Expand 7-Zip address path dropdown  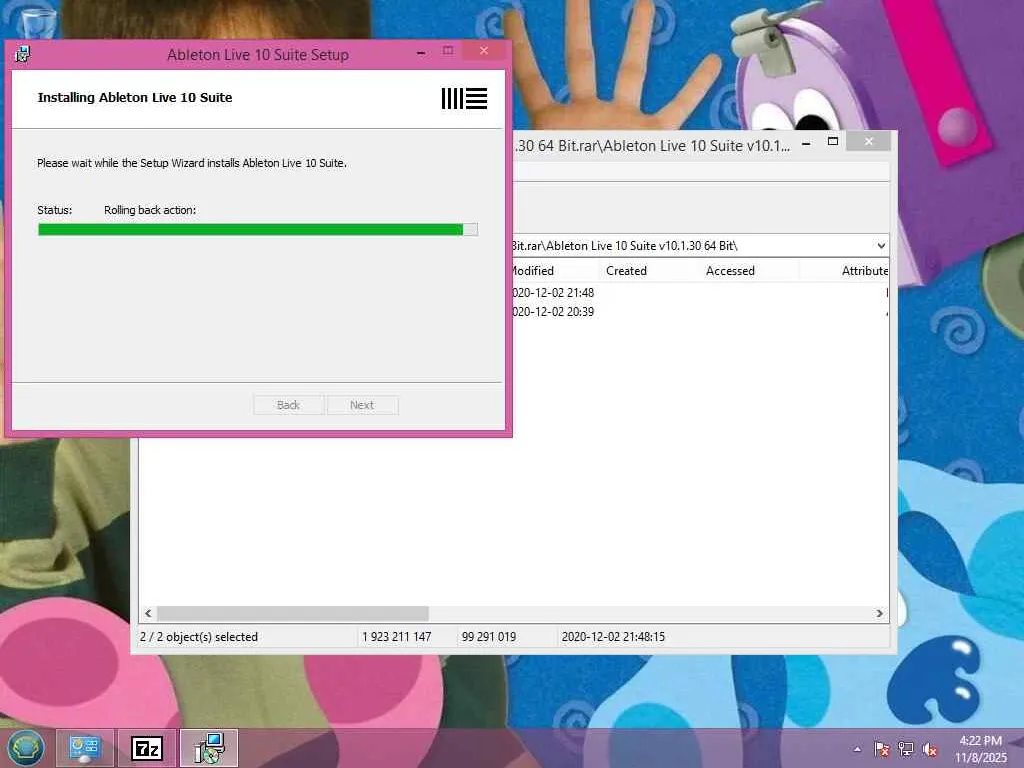(x=881, y=246)
